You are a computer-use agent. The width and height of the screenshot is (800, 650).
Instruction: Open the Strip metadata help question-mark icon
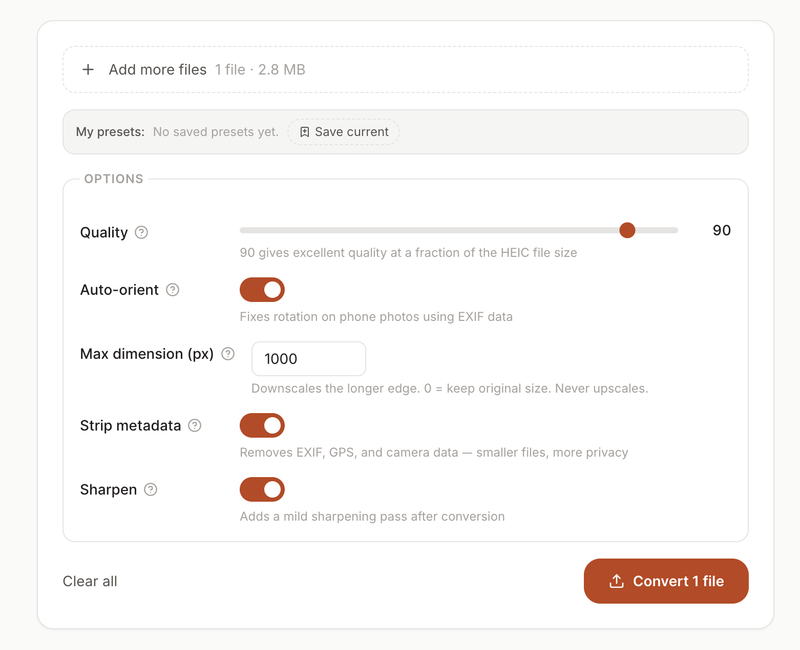(x=195, y=426)
